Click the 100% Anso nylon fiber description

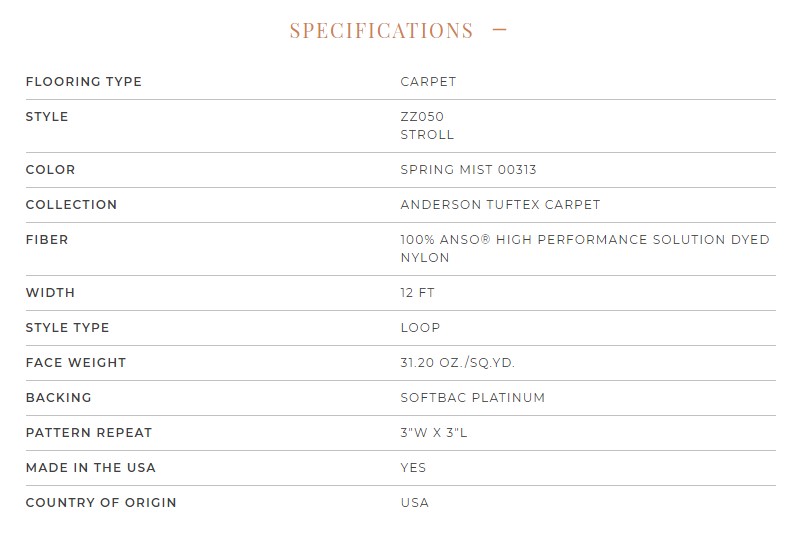(x=585, y=248)
